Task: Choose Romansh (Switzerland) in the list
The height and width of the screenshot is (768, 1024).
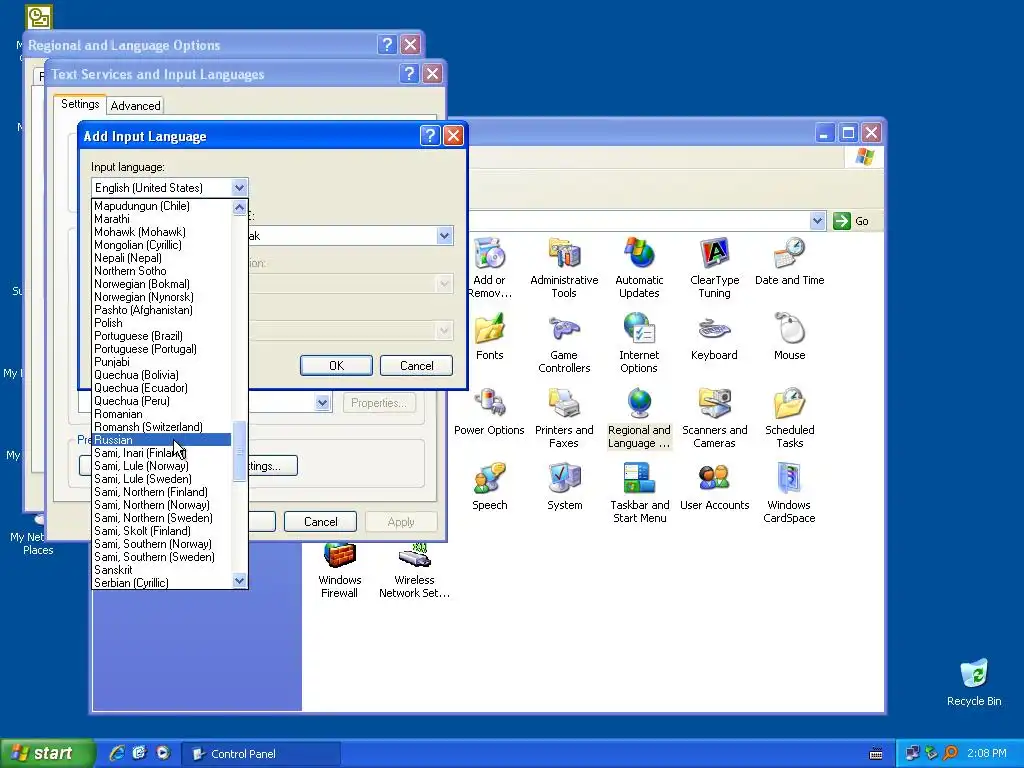Action: pos(162,427)
